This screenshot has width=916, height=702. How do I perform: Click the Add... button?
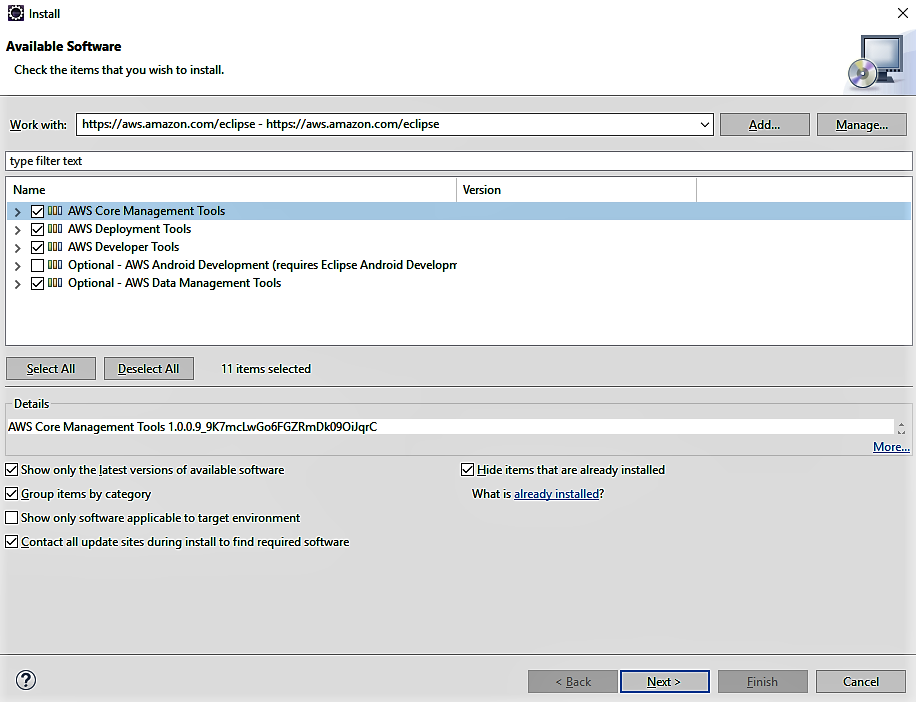(765, 124)
